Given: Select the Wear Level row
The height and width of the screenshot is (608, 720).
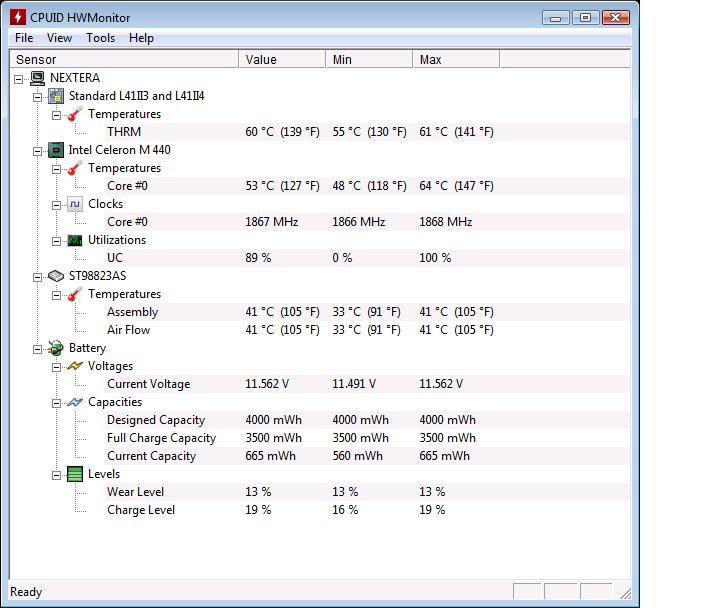Looking at the screenshot, I should tap(367, 492).
